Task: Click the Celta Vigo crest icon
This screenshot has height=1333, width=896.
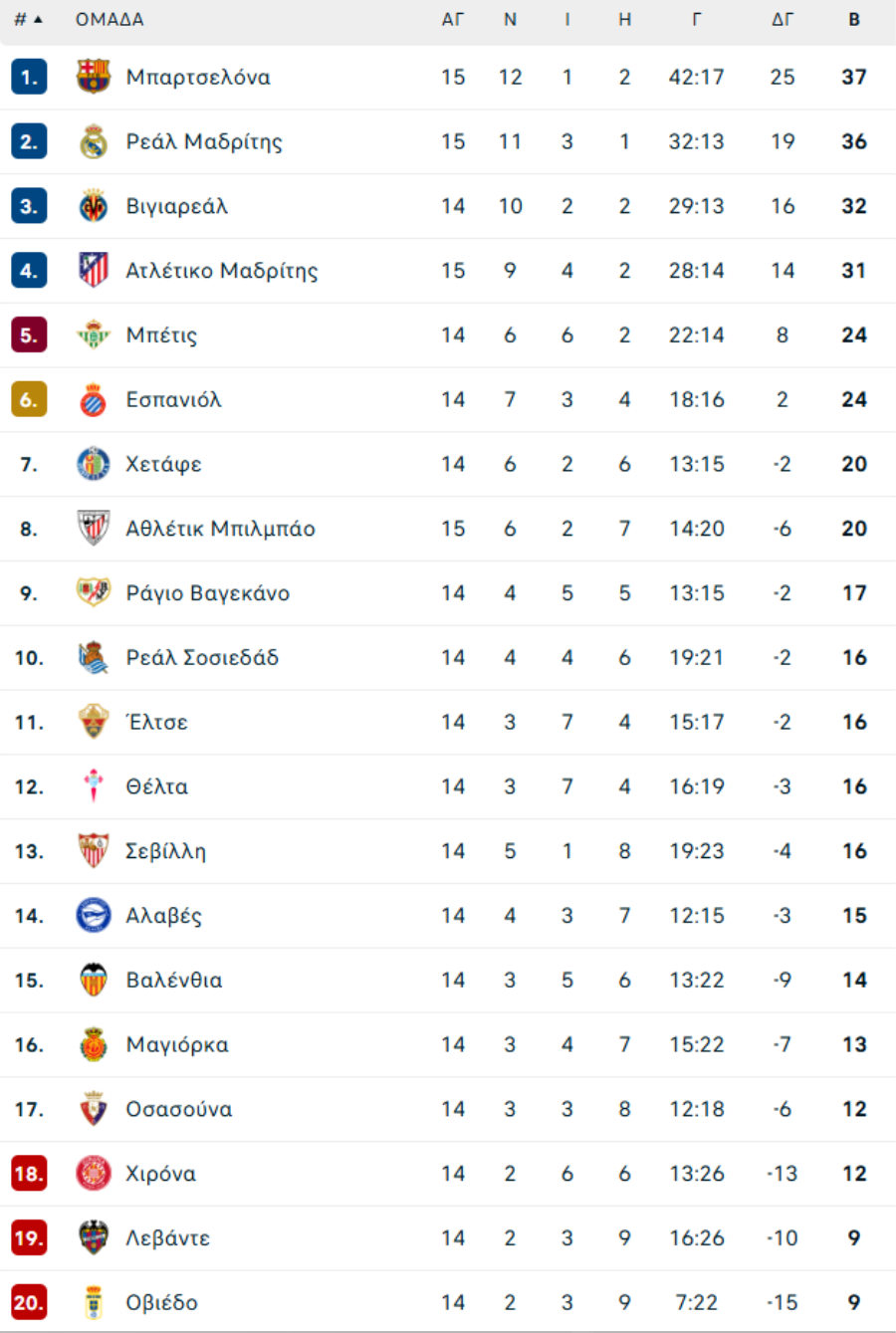Action: click(x=94, y=786)
